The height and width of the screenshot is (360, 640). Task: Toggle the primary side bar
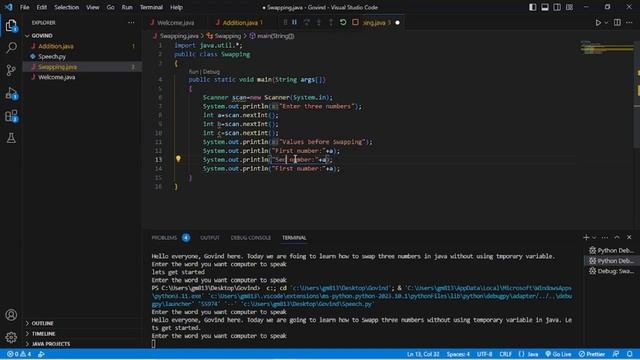[x=533, y=7]
